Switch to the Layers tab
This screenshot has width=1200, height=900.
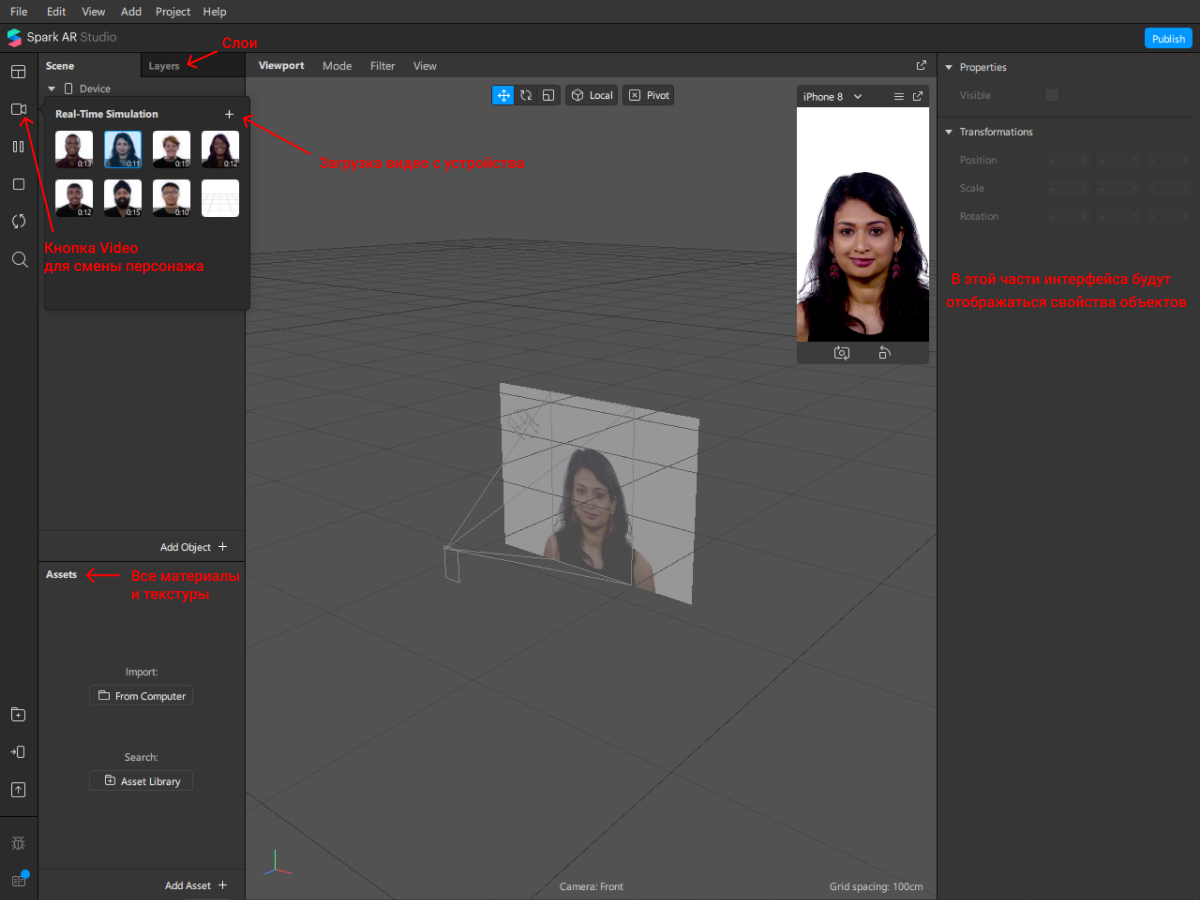[164, 66]
